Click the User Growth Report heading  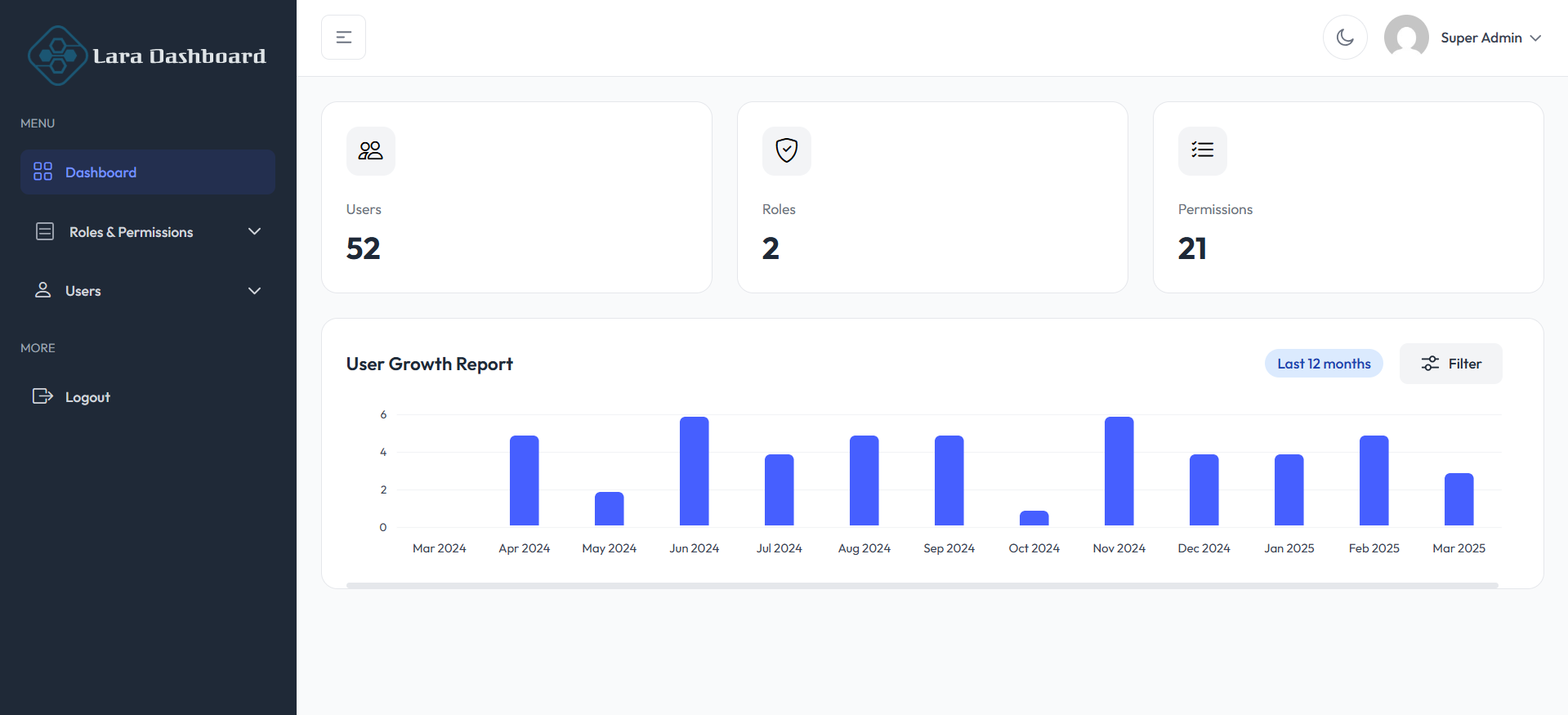[430, 364]
